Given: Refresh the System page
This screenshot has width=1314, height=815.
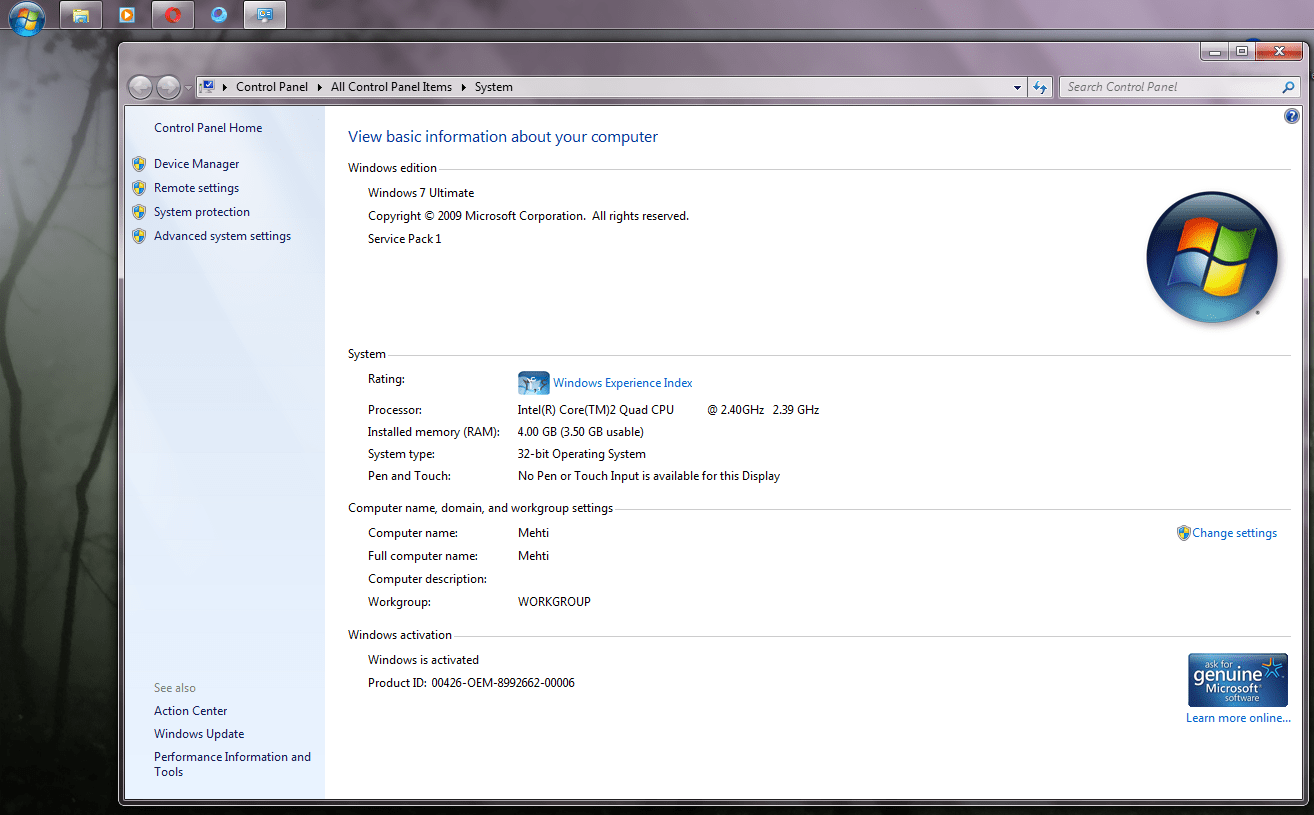Looking at the screenshot, I should (x=1040, y=87).
